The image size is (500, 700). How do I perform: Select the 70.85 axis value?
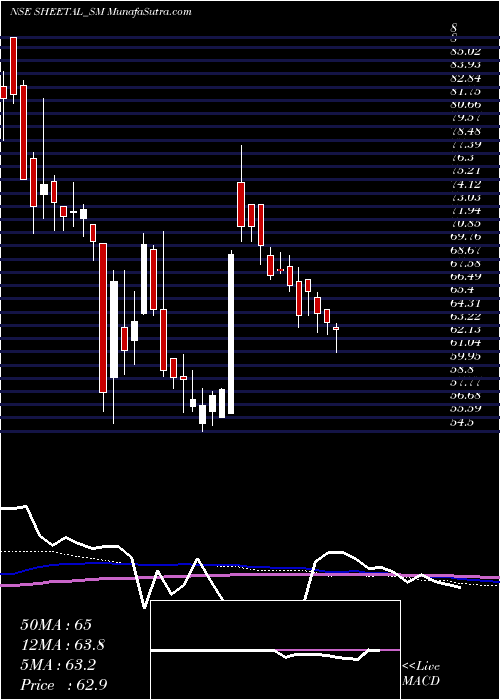coord(465,223)
